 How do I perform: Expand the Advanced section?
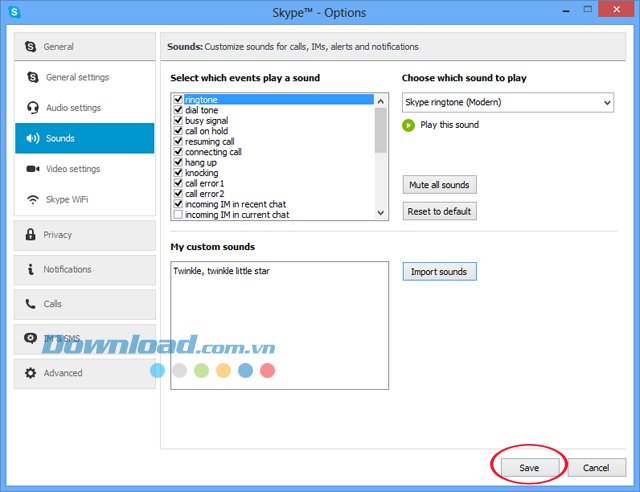point(85,373)
